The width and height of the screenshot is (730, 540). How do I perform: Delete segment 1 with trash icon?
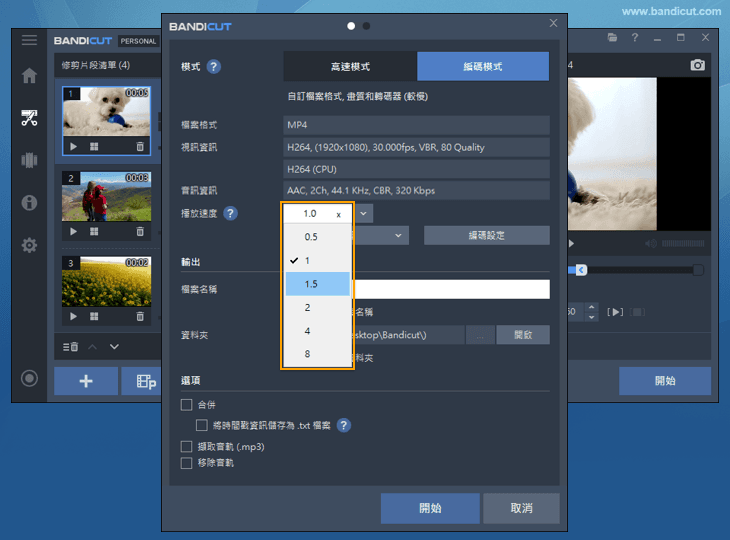[x=140, y=147]
